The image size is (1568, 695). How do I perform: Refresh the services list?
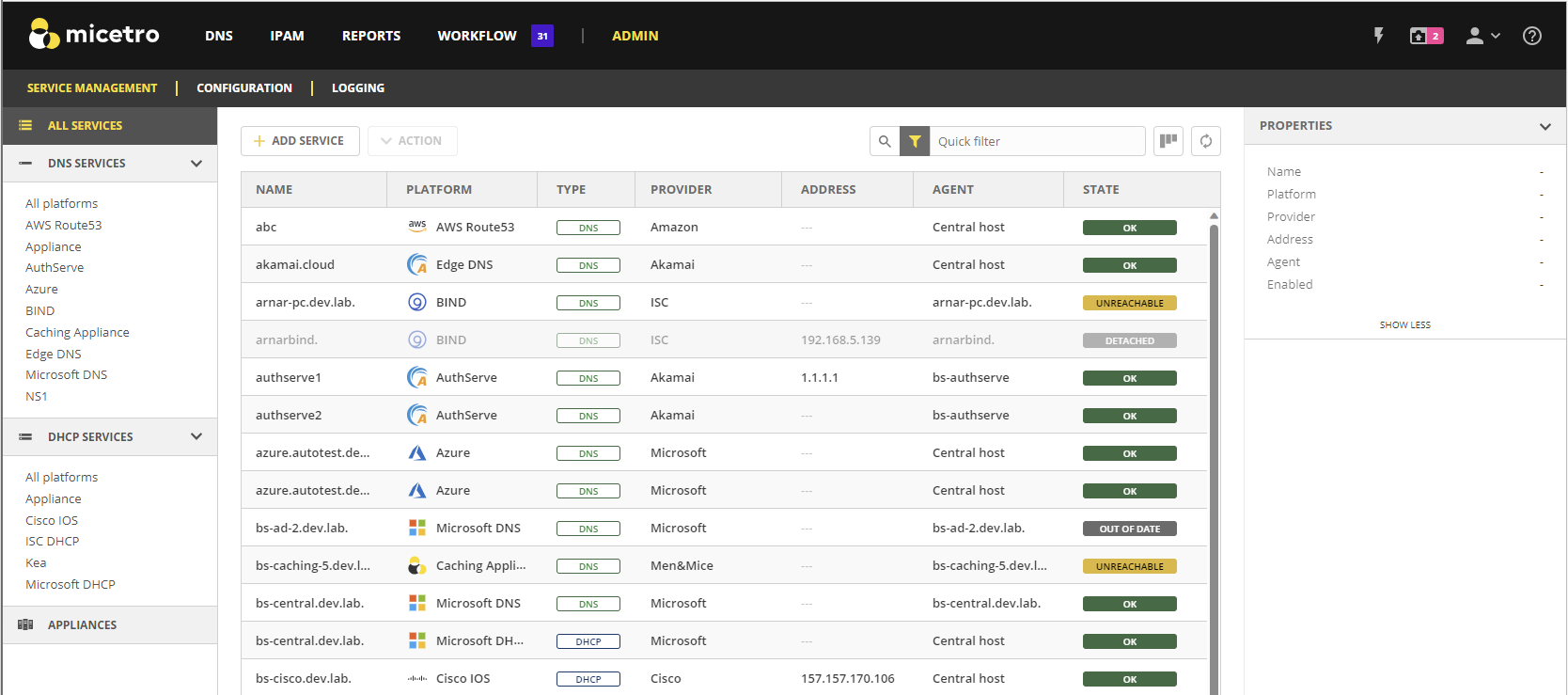(1205, 141)
